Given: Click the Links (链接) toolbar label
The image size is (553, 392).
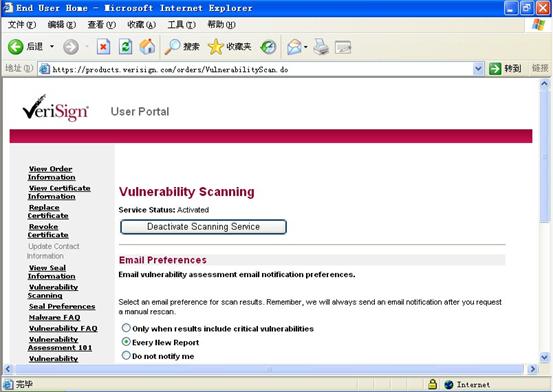Looking at the screenshot, I should click(x=540, y=68).
